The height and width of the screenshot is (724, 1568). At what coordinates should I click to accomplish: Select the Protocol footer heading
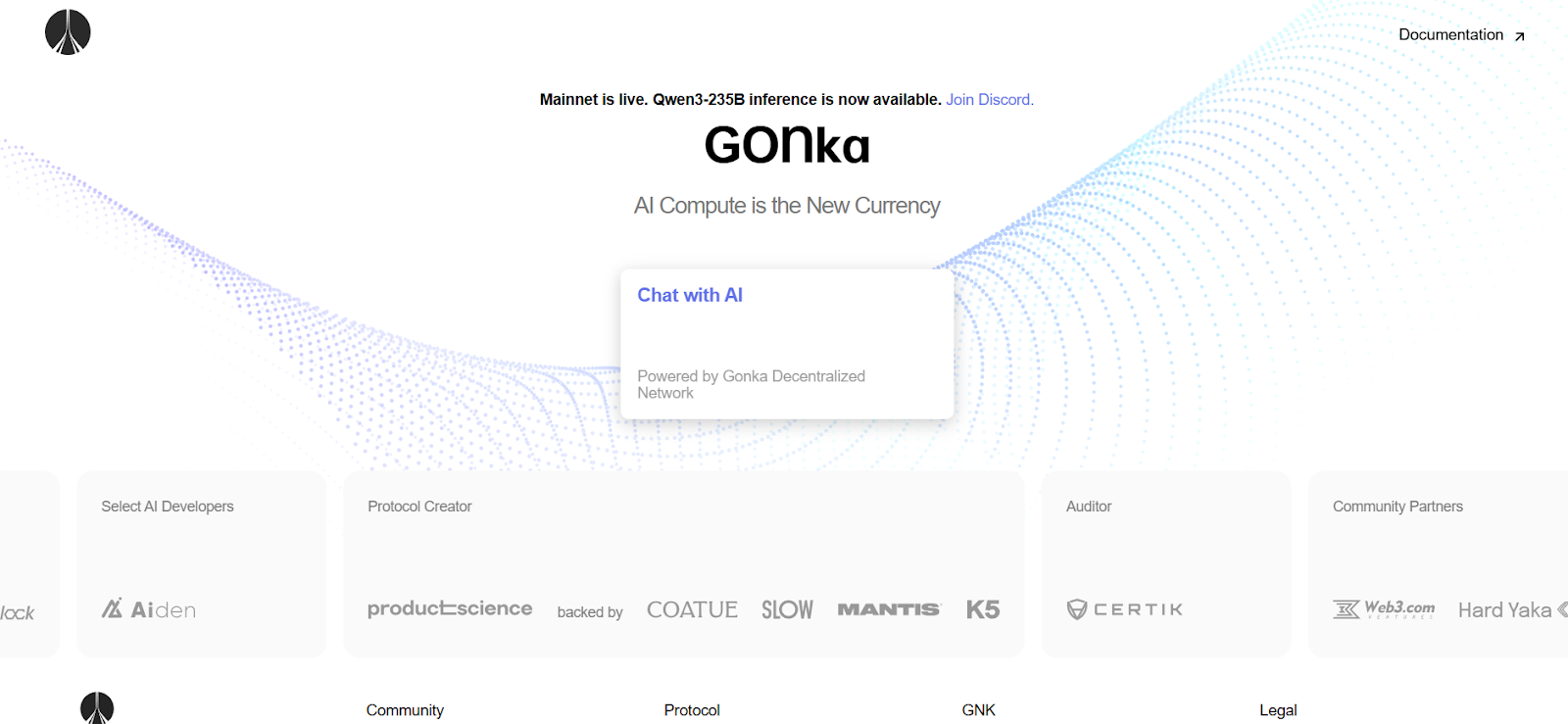click(x=692, y=710)
